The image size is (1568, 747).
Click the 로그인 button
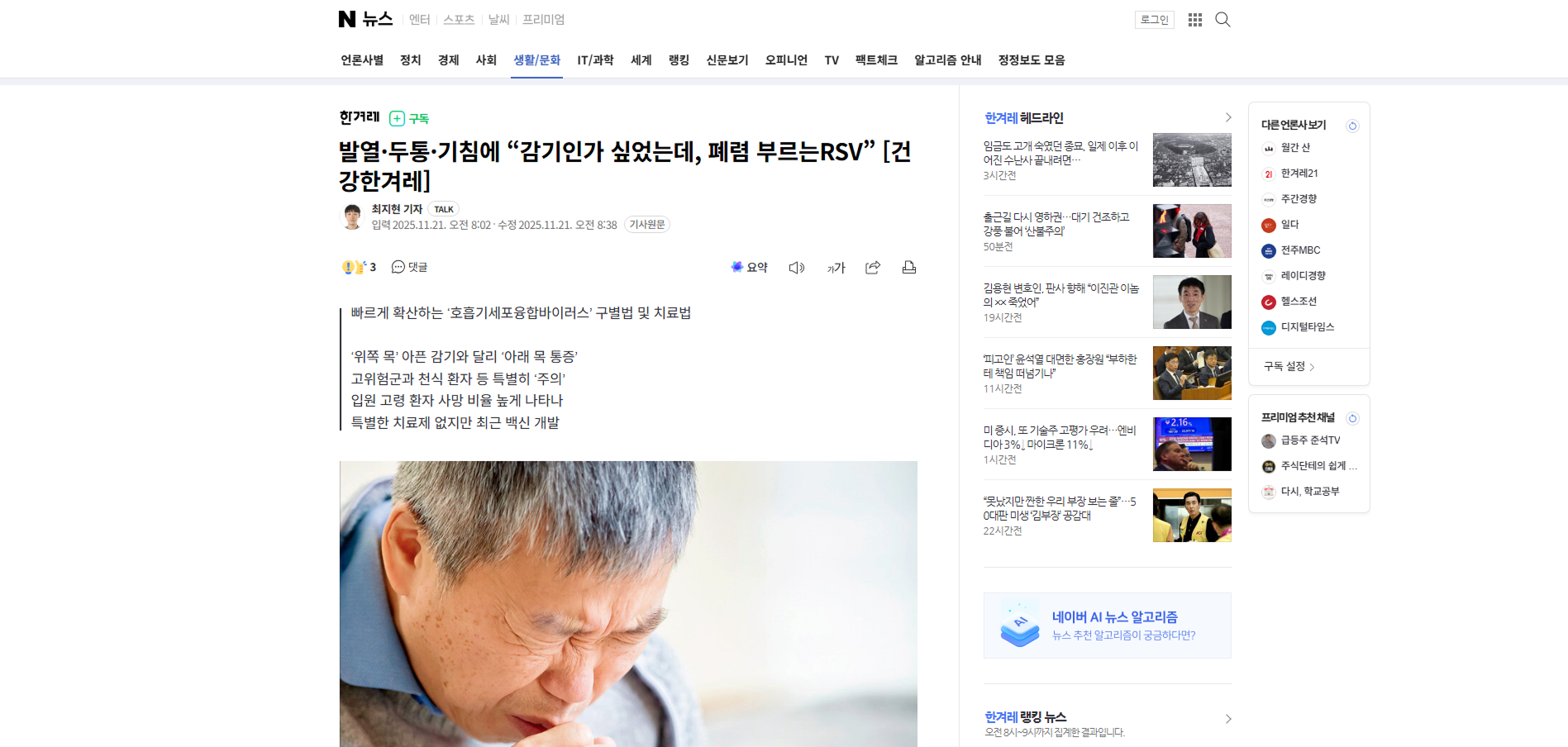coord(1155,20)
